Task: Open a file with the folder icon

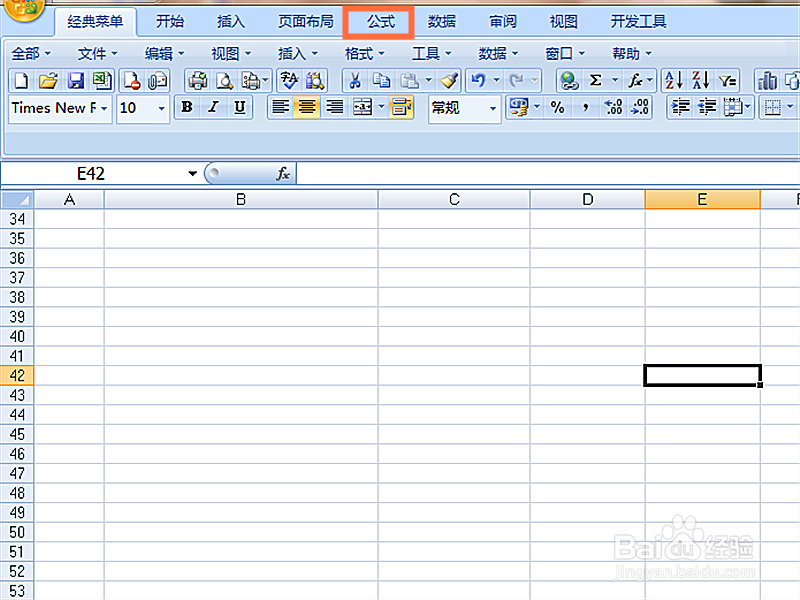Action: coord(48,81)
